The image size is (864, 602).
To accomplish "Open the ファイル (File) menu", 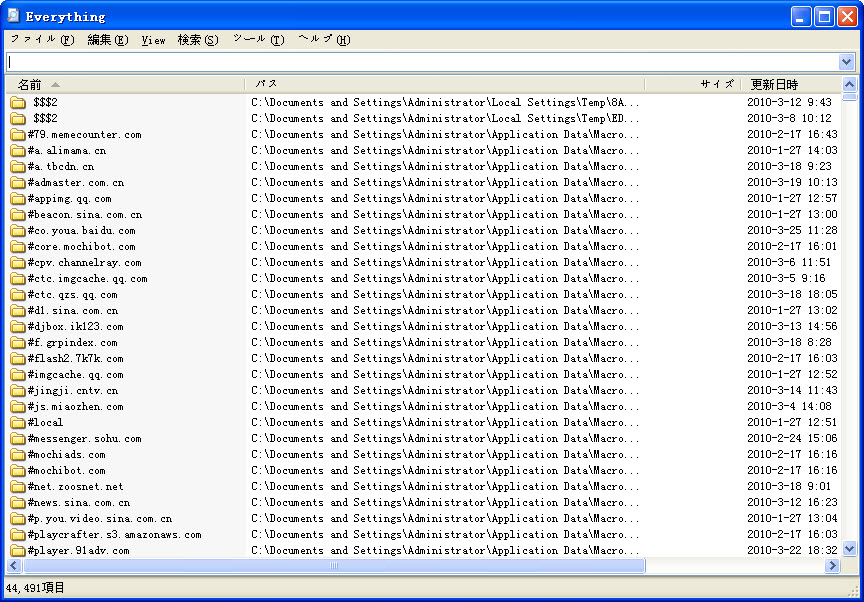I will click(42, 40).
